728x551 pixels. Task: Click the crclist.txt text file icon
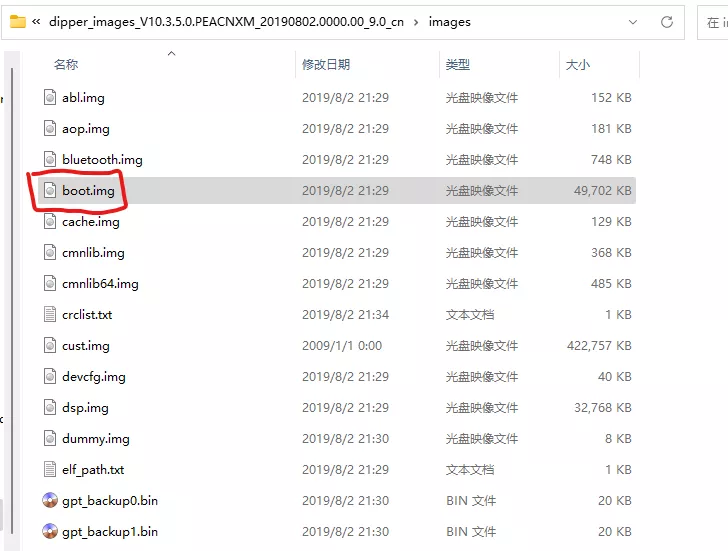point(50,314)
